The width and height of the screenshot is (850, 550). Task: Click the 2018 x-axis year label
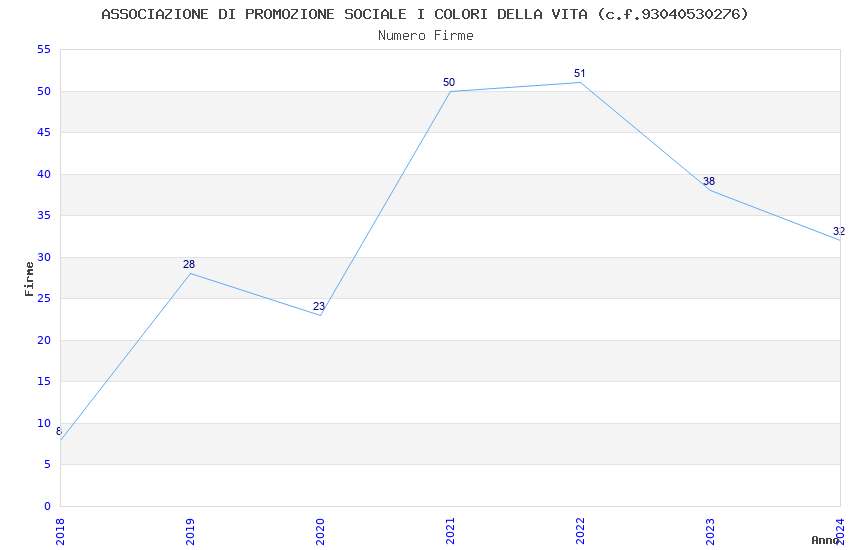60,530
